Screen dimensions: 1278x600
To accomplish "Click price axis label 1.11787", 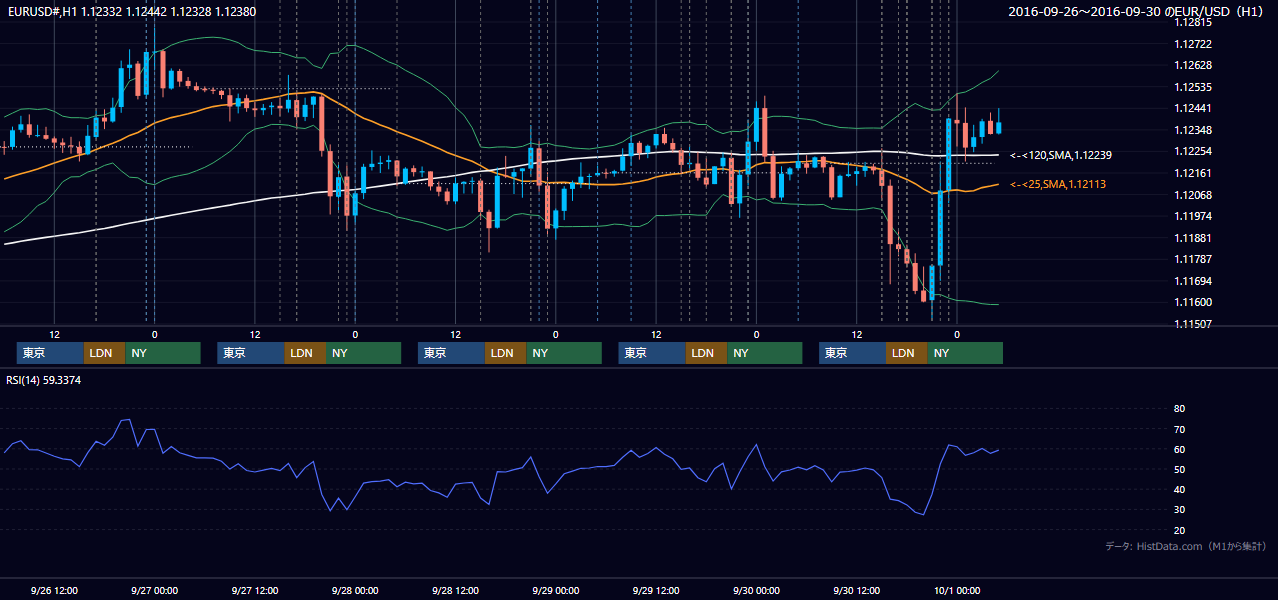I will point(1192,259).
